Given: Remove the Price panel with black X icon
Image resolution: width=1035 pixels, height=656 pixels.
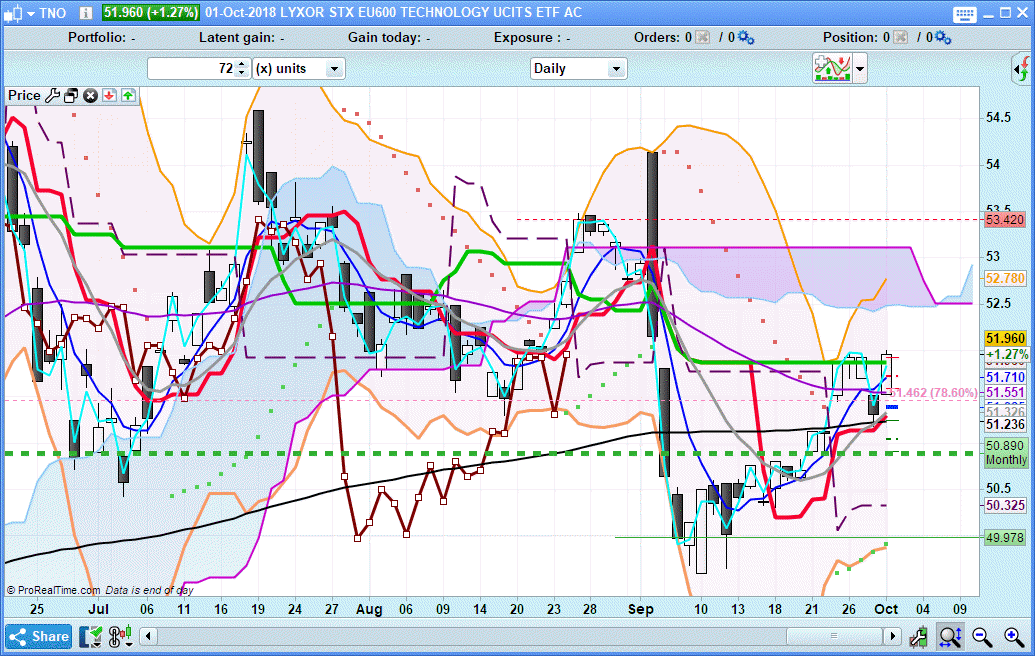Looking at the screenshot, I should click(x=90, y=95).
